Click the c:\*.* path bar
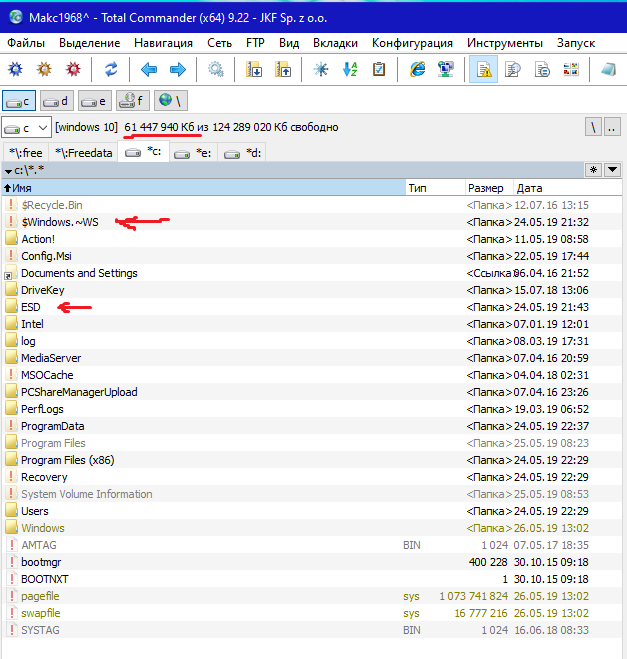627x659 pixels. 292,170
